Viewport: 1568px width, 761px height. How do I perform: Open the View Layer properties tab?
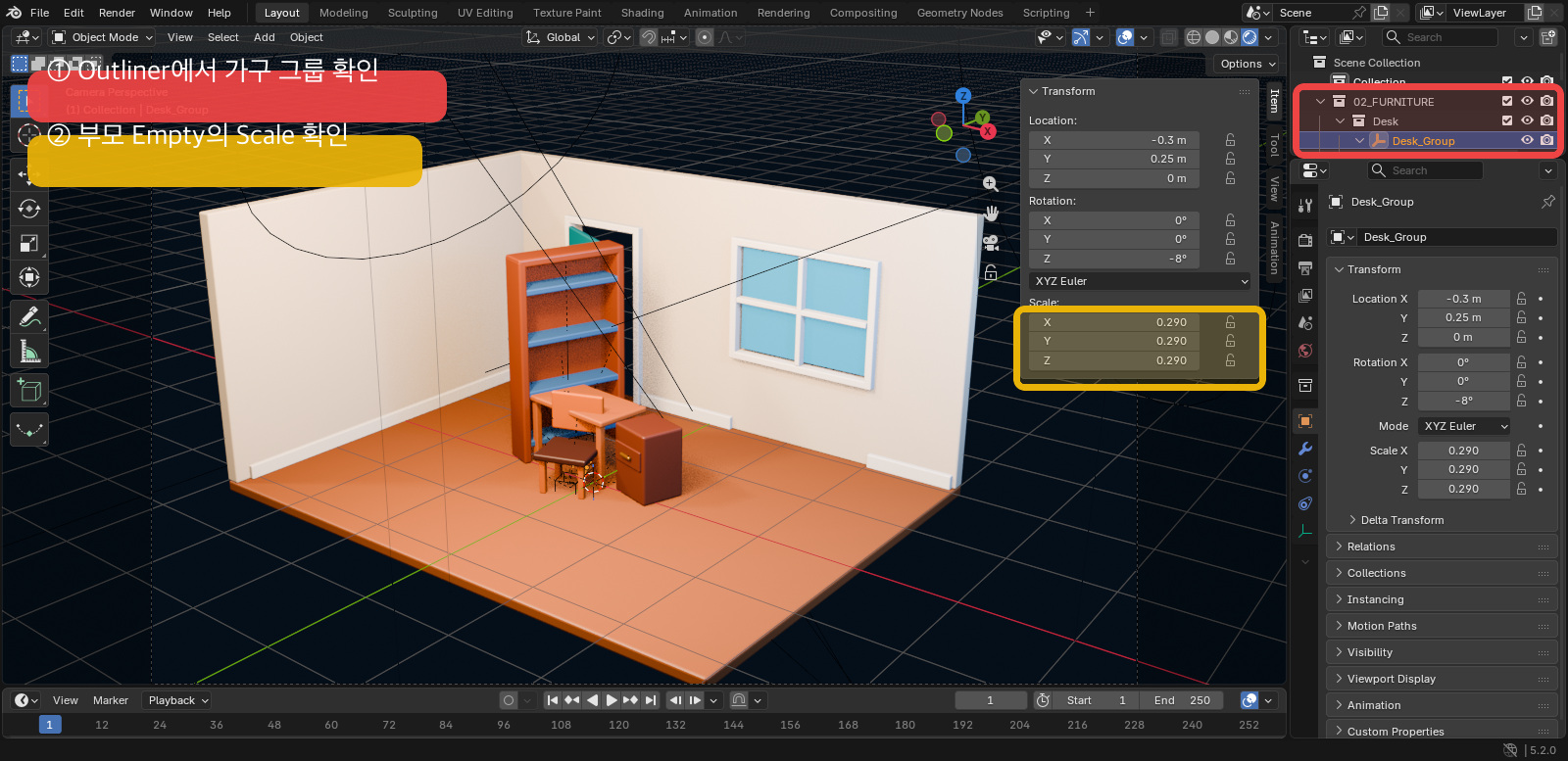click(1305, 296)
